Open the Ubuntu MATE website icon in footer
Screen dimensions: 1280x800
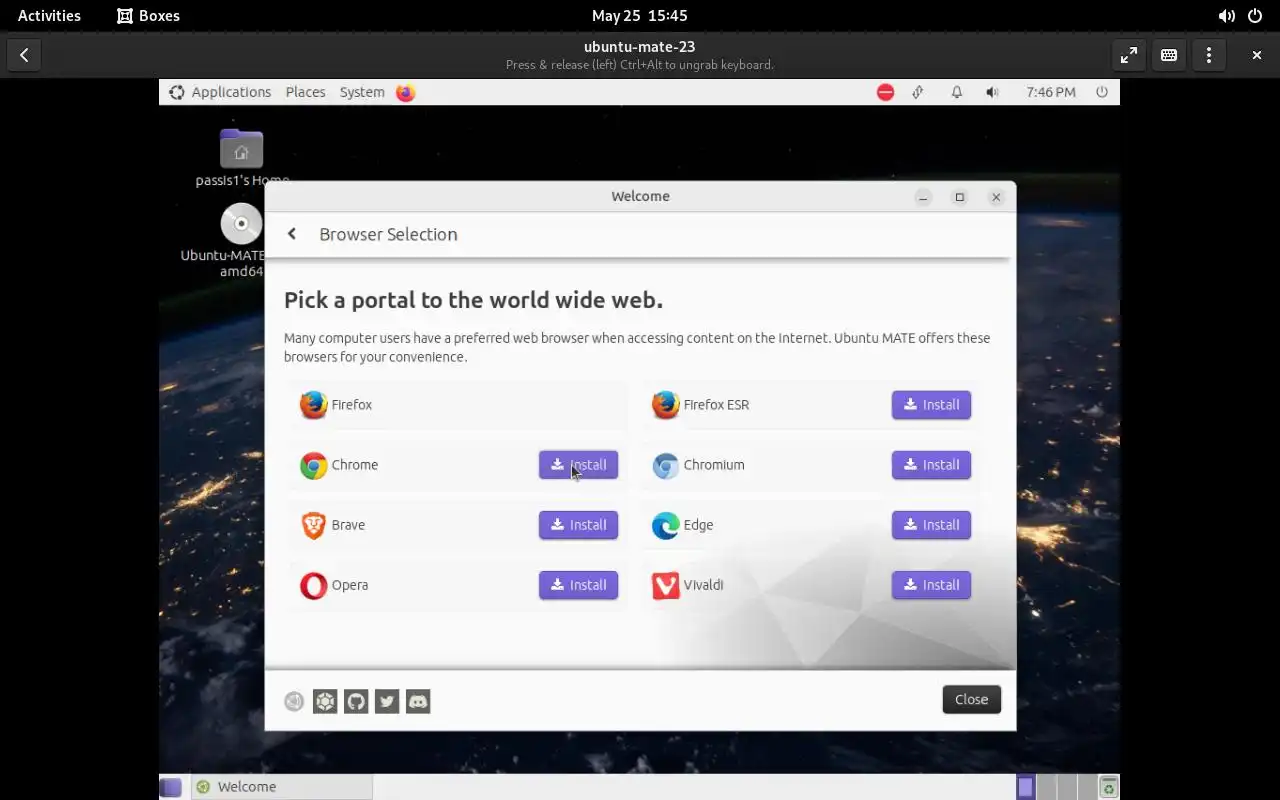(325, 701)
